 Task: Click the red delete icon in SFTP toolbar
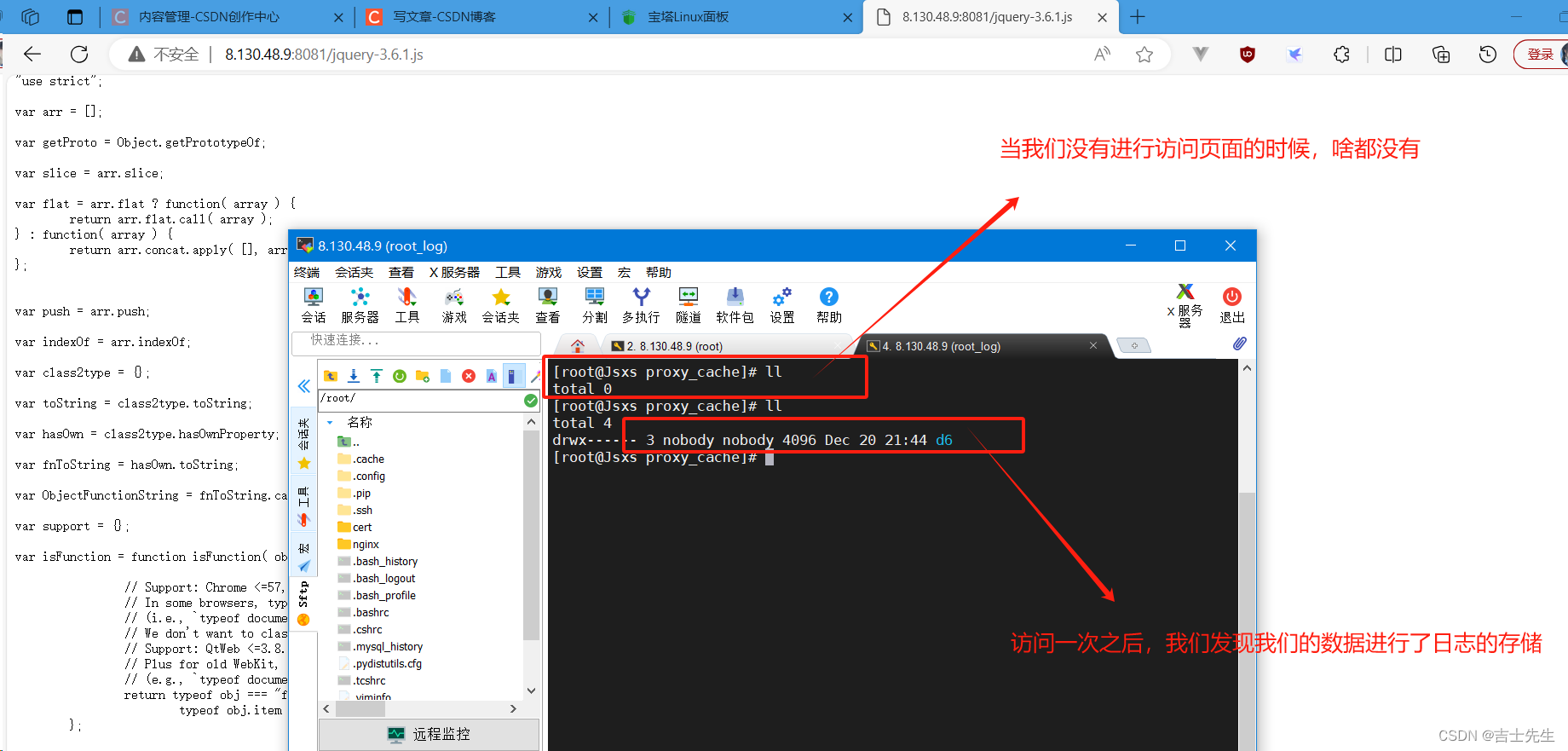(469, 376)
